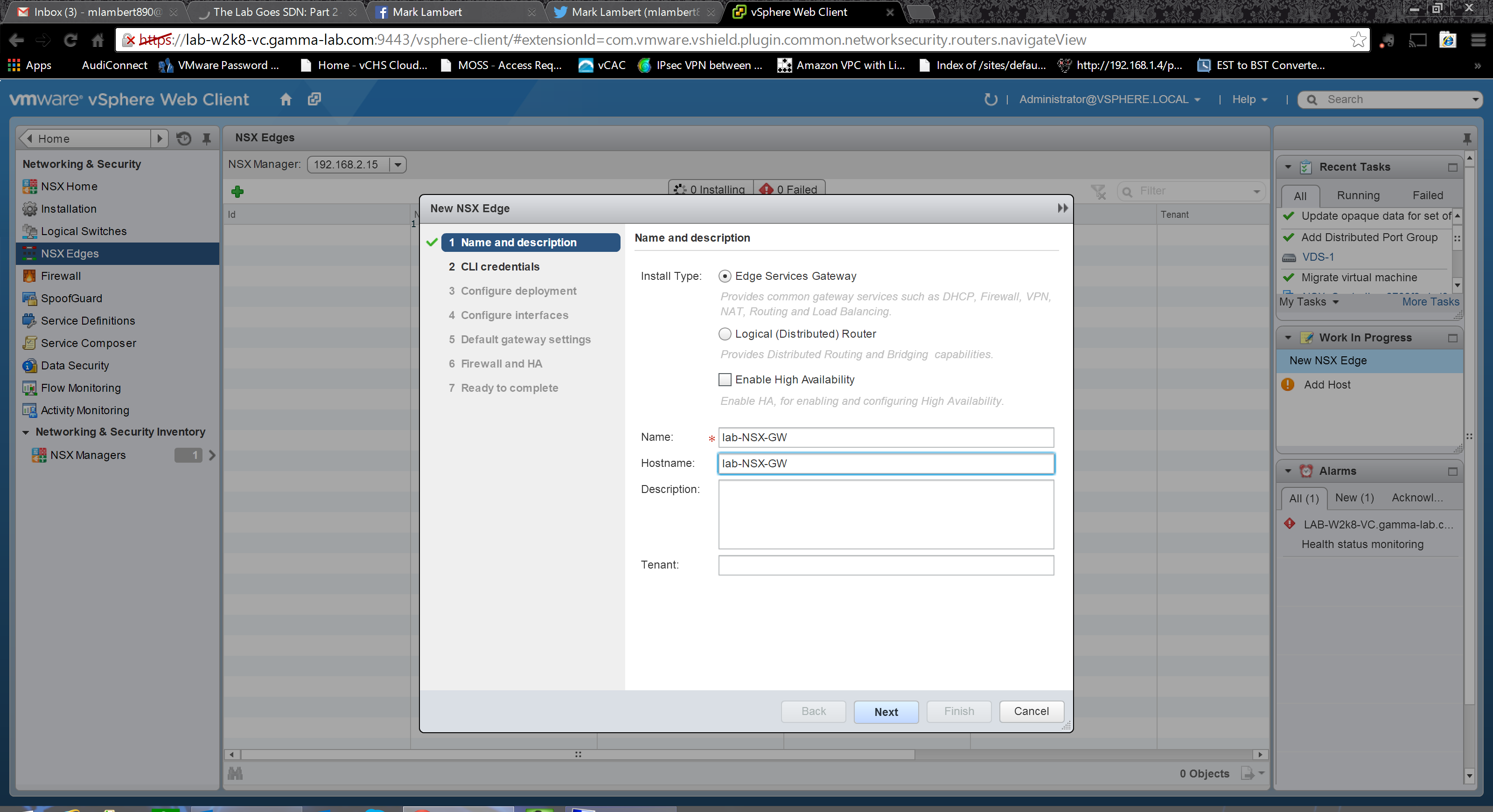
Task: Click the refresh icon next to Administrator
Action: [x=991, y=100]
